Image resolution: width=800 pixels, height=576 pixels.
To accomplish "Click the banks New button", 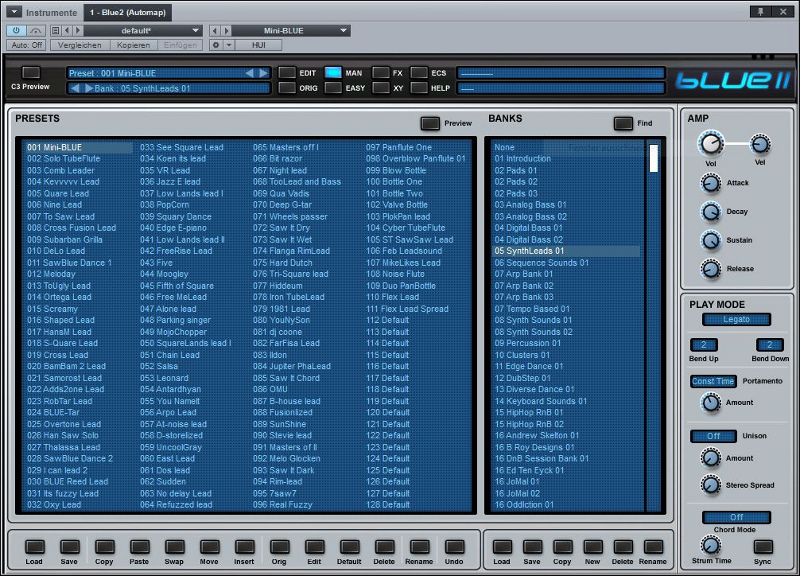I will click(593, 547).
